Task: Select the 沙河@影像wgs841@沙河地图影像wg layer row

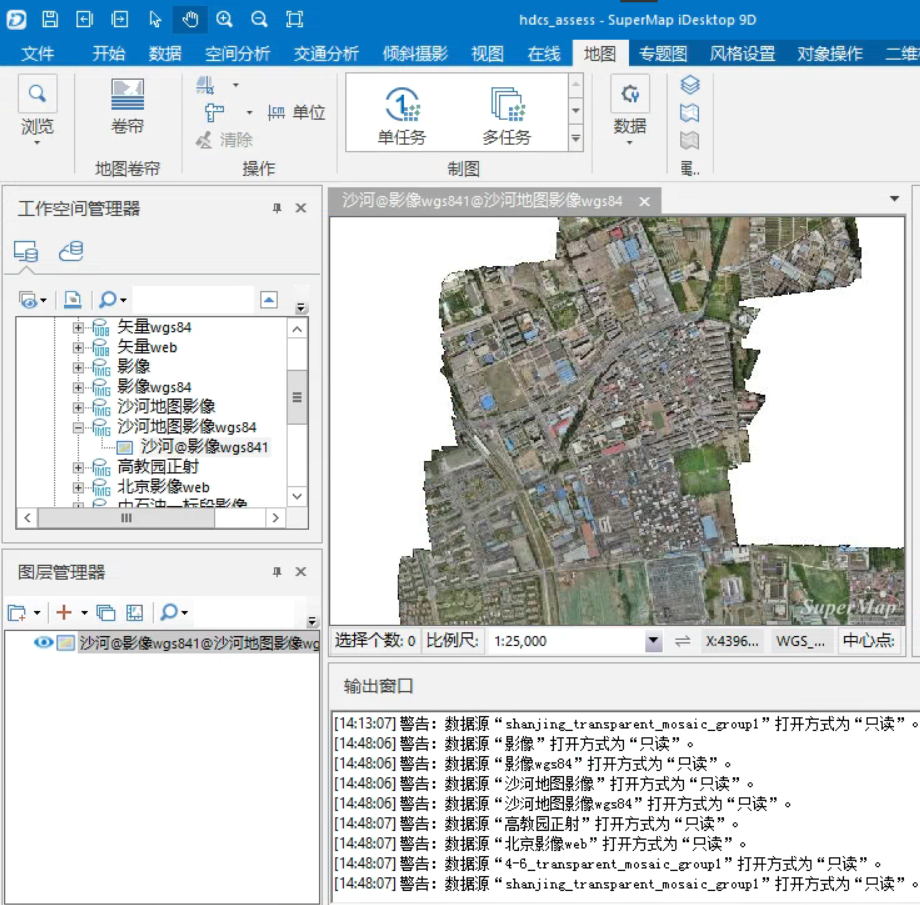Action: click(199, 643)
